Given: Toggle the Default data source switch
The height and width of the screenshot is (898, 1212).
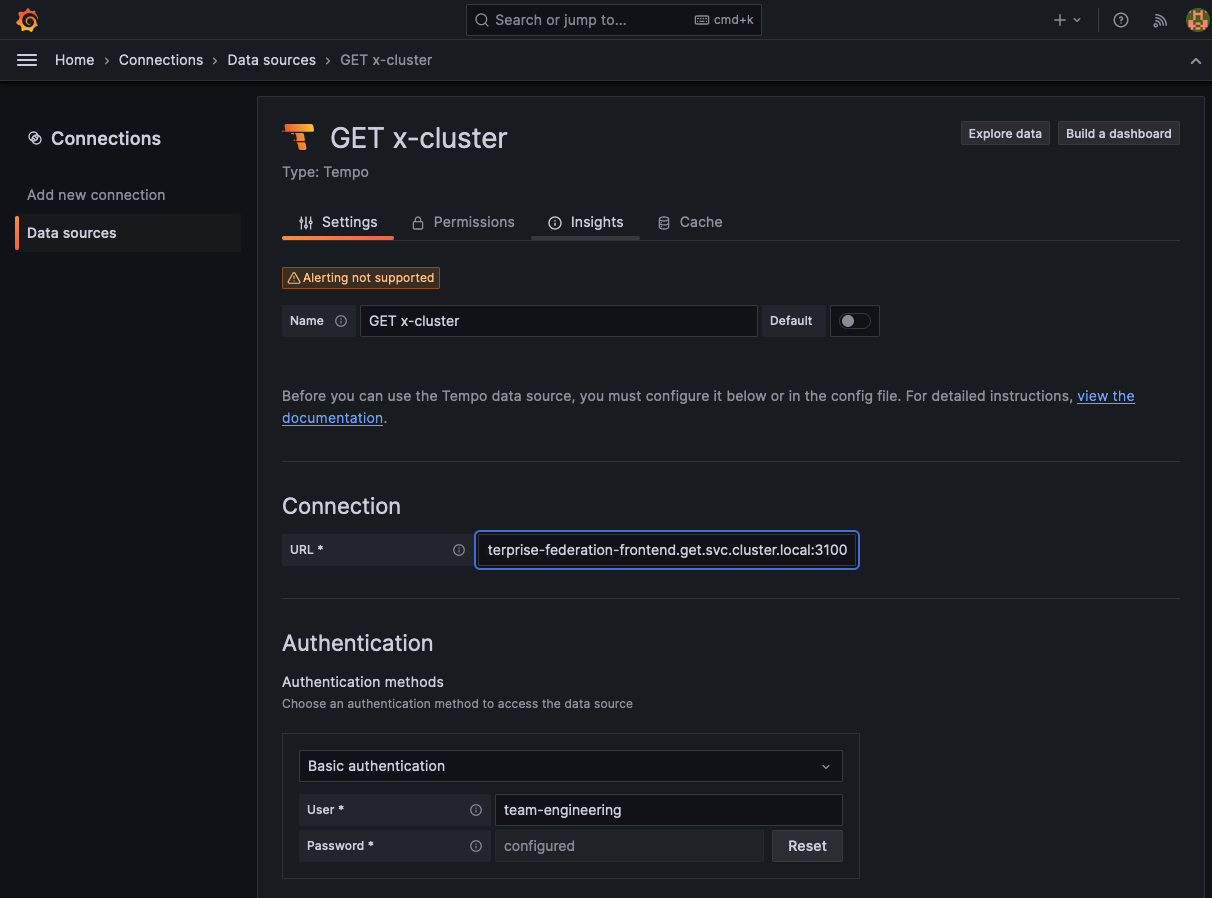Looking at the screenshot, I should click(855, 321).
